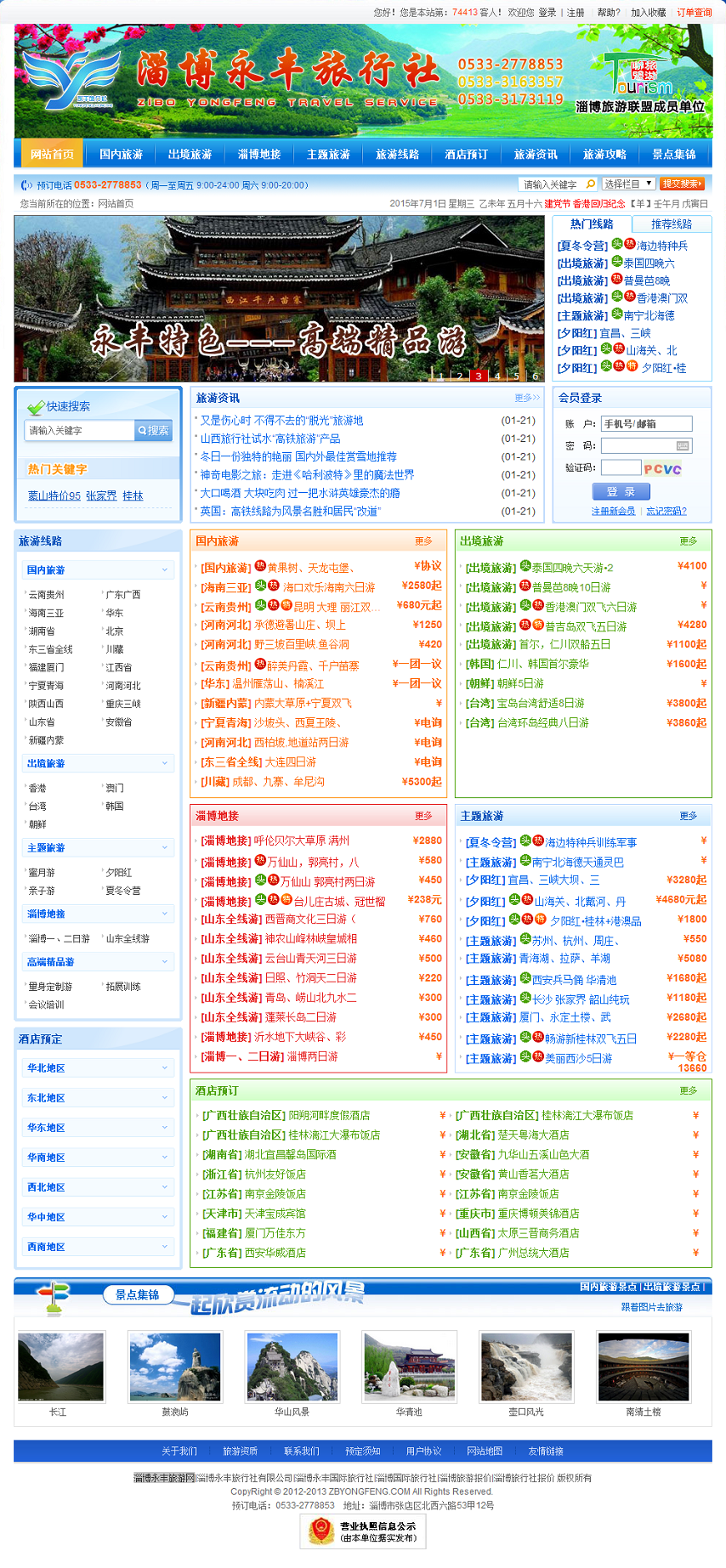Open the 关于我们 footer link
This screenshot has height=1568, width=726.
coord(179,1451)
